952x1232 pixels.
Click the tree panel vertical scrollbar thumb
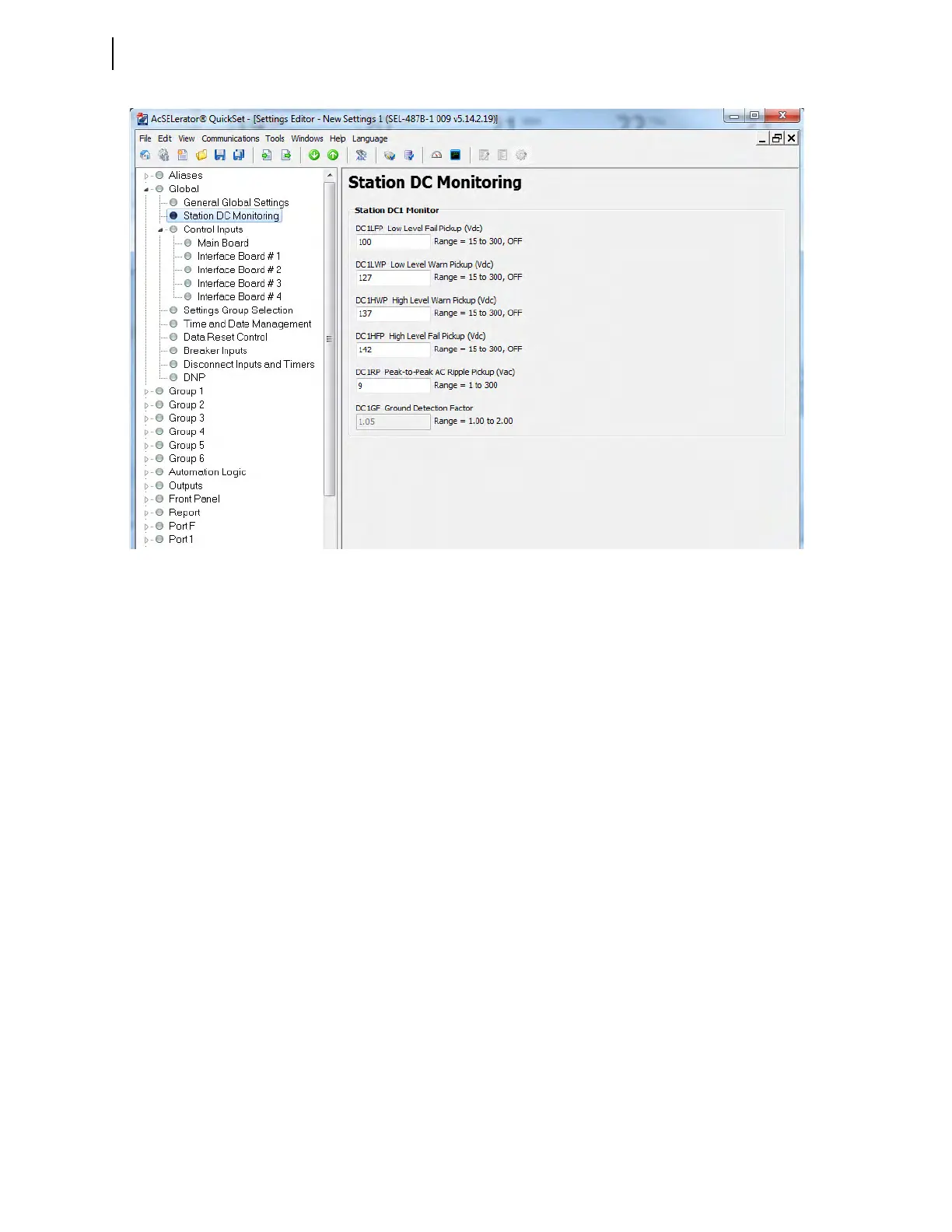(330, 339)
